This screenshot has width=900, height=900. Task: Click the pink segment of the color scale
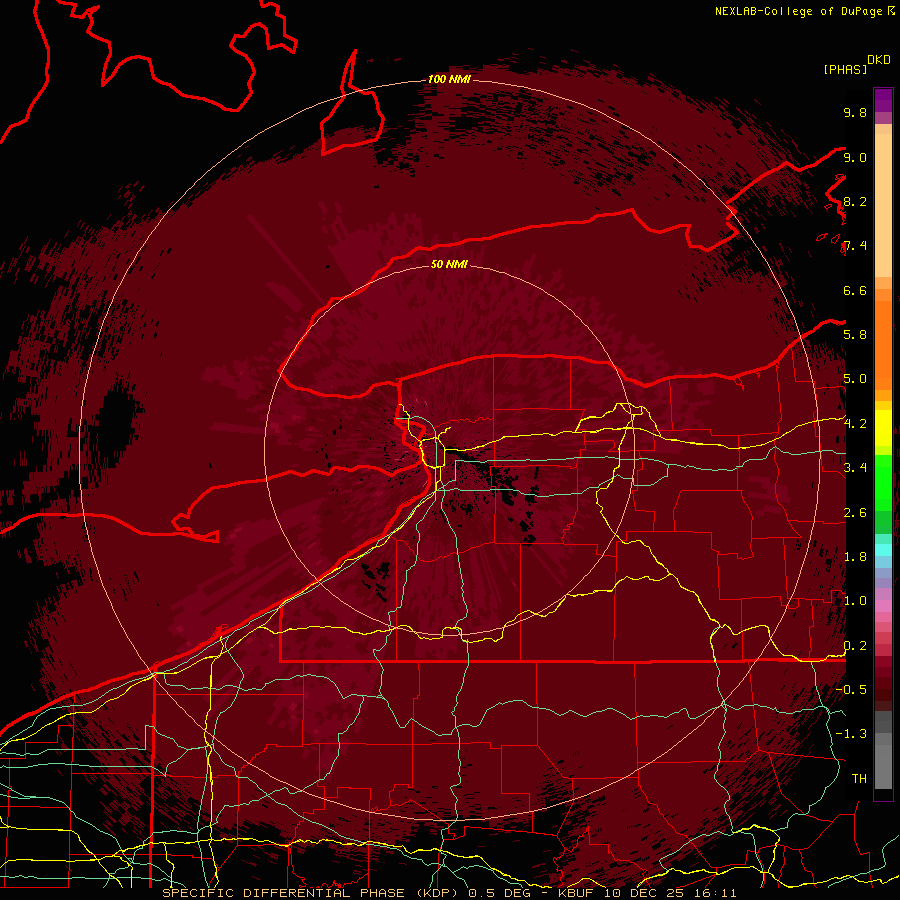click(883, 606)
